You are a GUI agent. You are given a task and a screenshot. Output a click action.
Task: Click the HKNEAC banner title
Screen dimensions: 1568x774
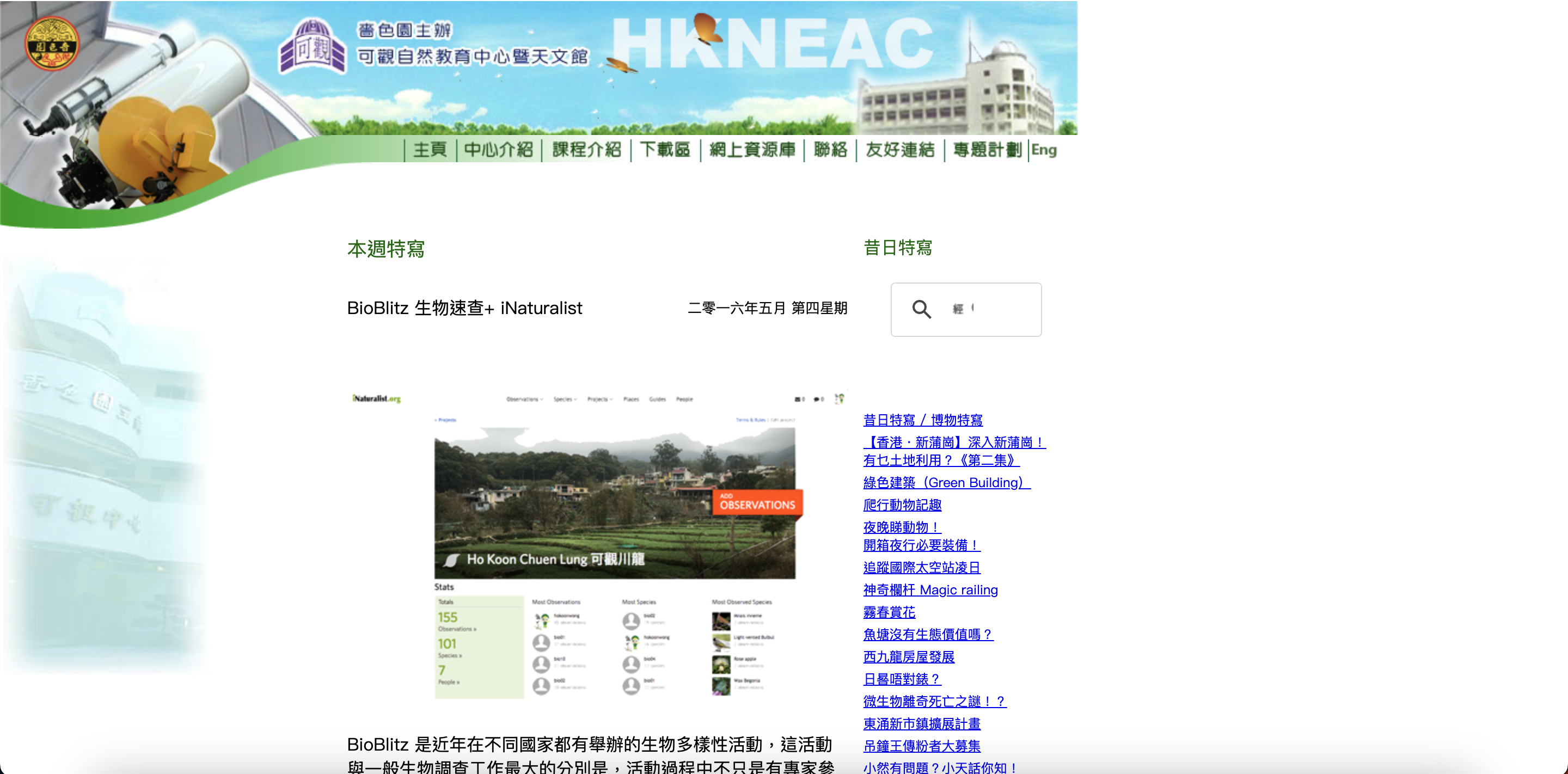772,44
